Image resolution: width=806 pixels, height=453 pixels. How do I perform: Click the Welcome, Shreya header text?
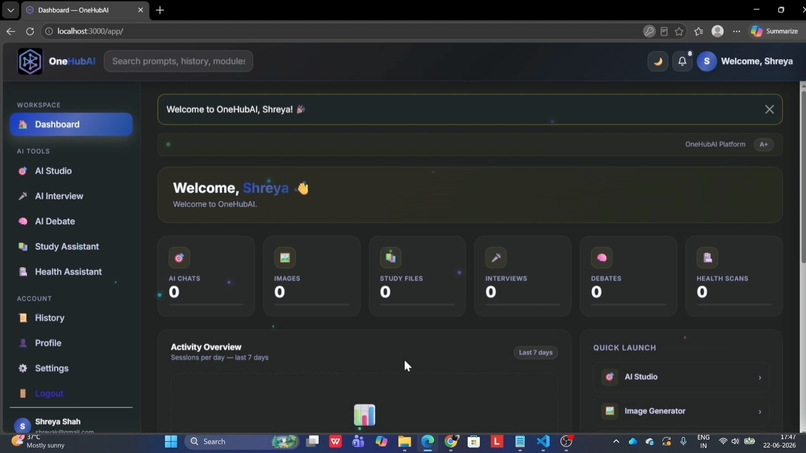757,61
